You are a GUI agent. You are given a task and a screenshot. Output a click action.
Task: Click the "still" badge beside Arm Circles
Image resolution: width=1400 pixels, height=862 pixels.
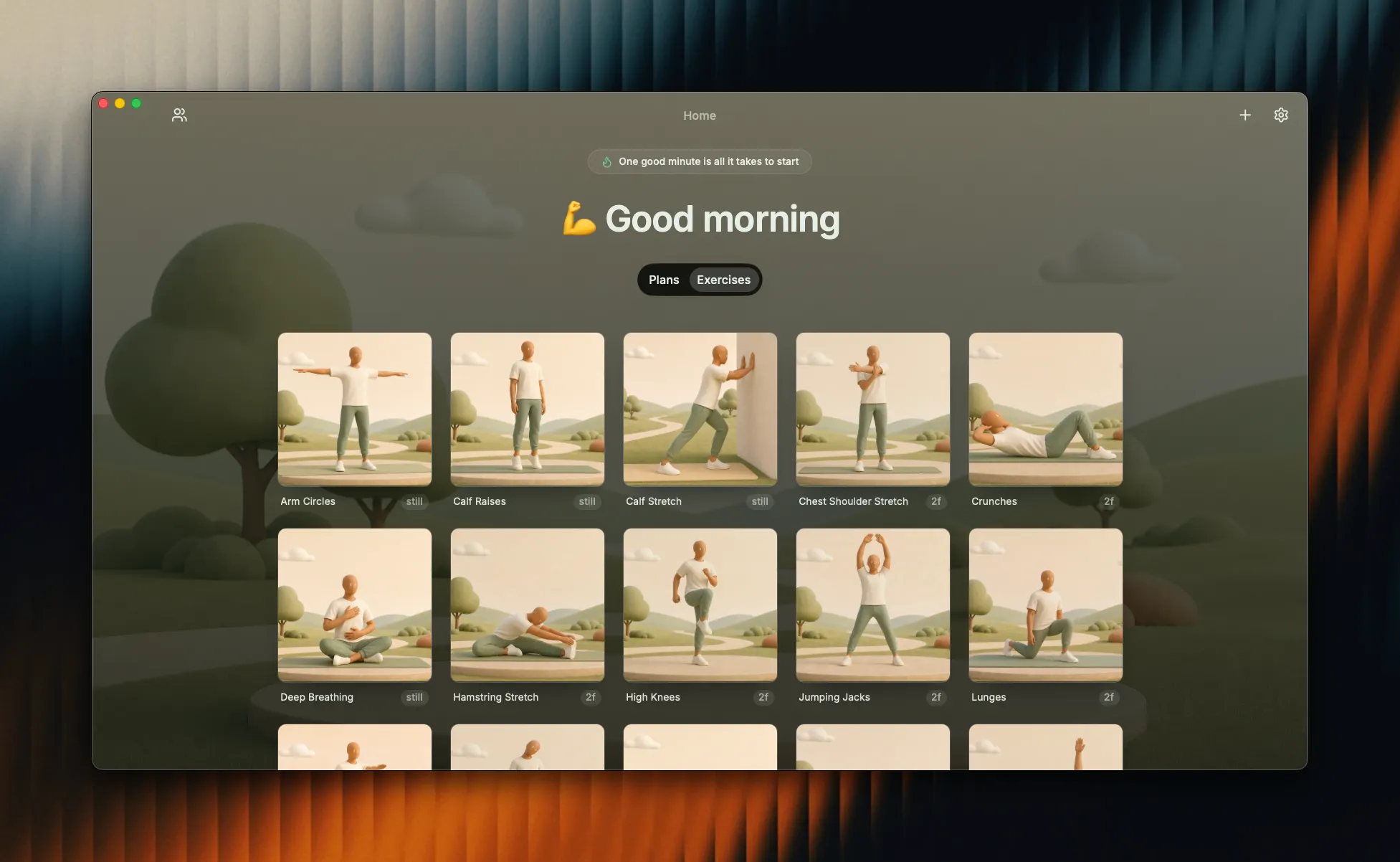tap(414, 501)
